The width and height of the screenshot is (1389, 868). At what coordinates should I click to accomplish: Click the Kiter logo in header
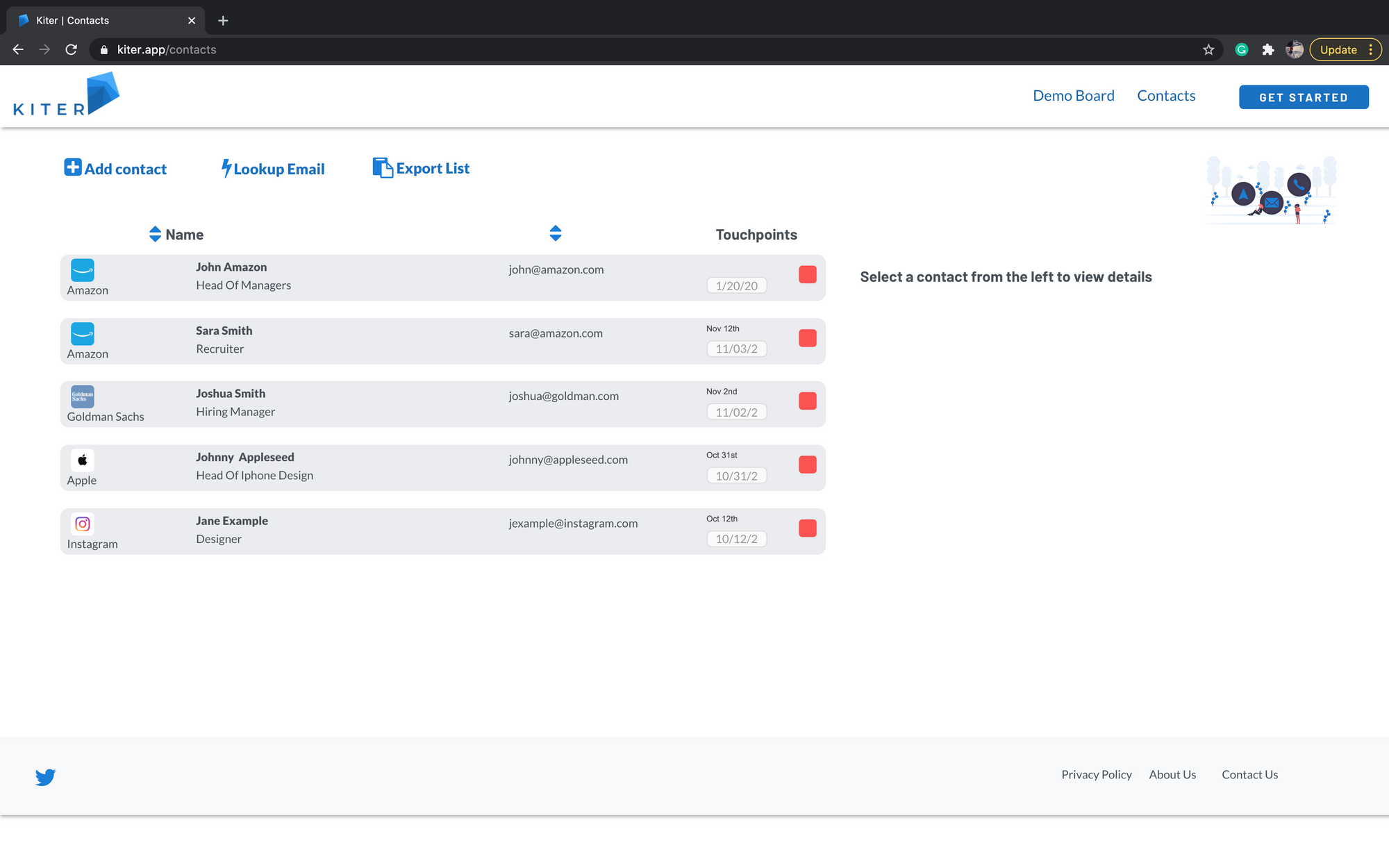pos(66,95)
